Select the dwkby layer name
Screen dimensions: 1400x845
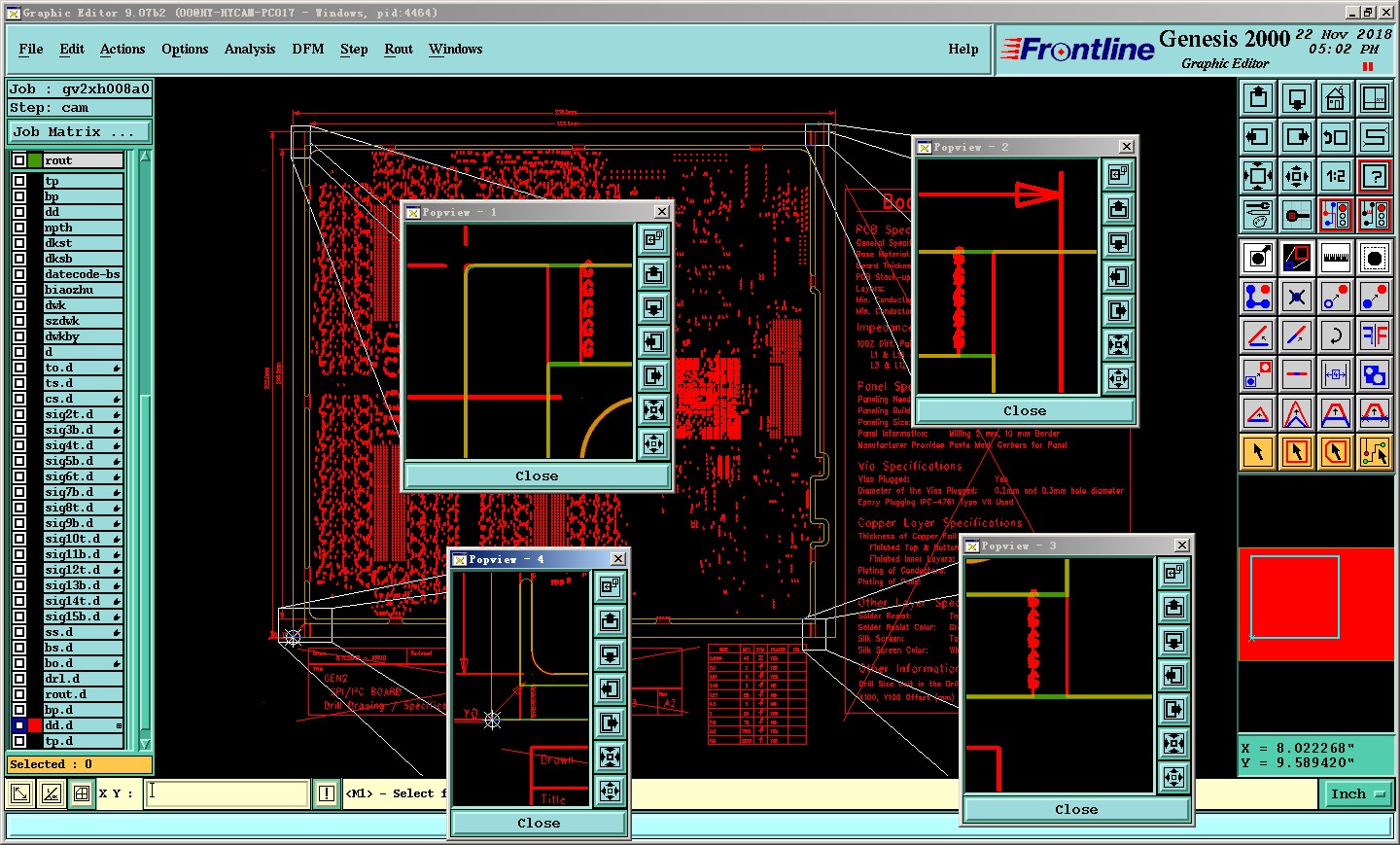point(83,336)
